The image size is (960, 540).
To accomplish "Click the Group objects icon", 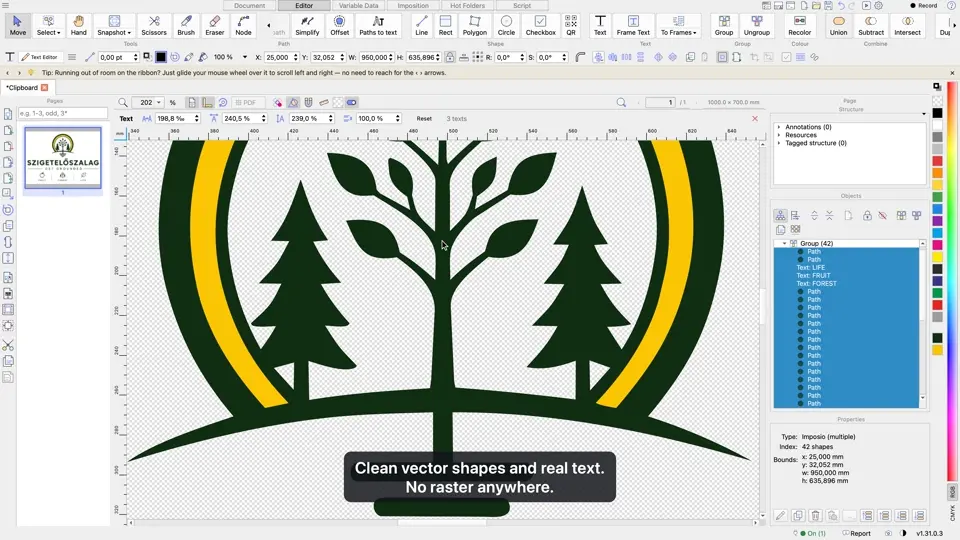I will click(724, 25).
